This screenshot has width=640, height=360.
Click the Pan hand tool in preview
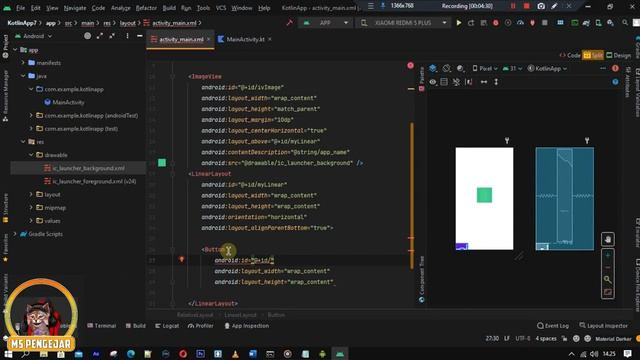click(x=607, y=240)
